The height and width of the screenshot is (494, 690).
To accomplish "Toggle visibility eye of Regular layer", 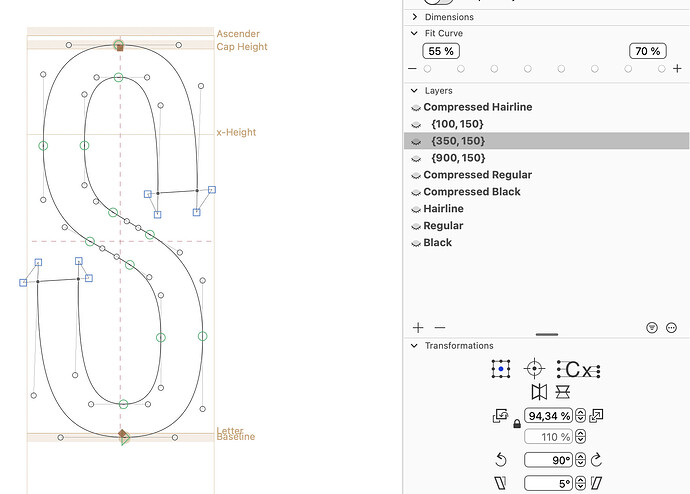I will click(415, 226).
